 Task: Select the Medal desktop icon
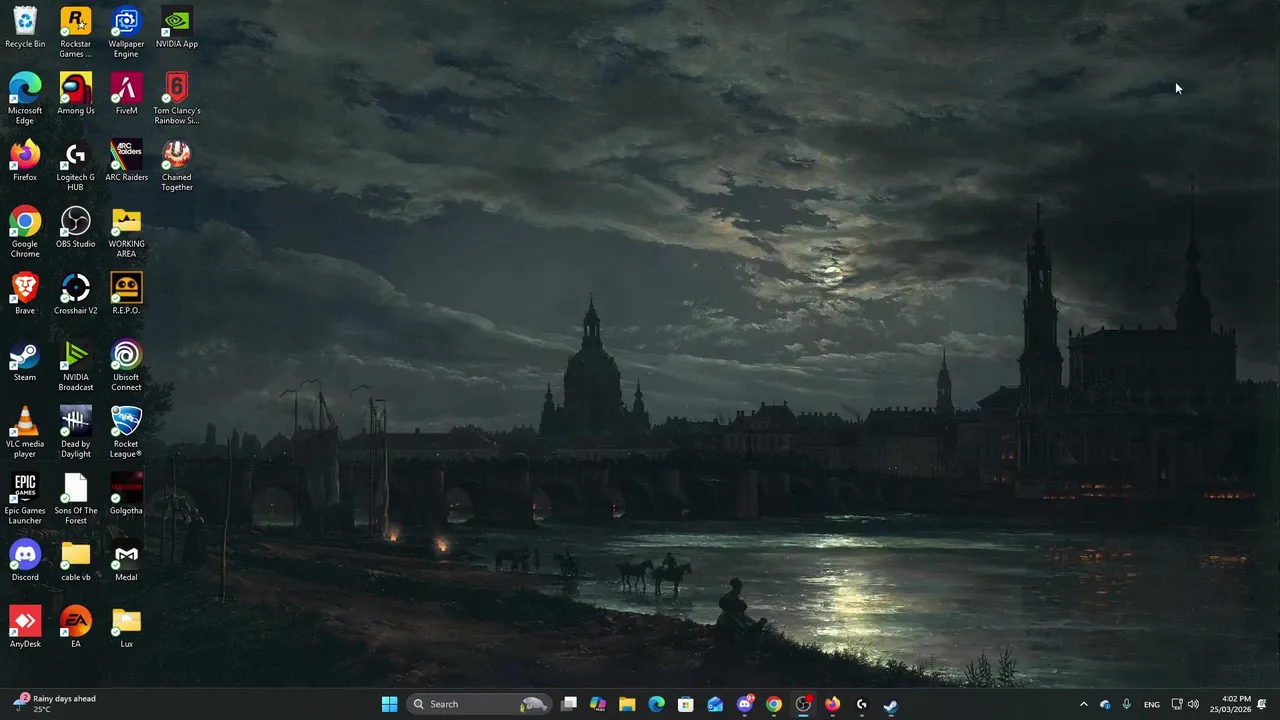click(x=126, y=561)
